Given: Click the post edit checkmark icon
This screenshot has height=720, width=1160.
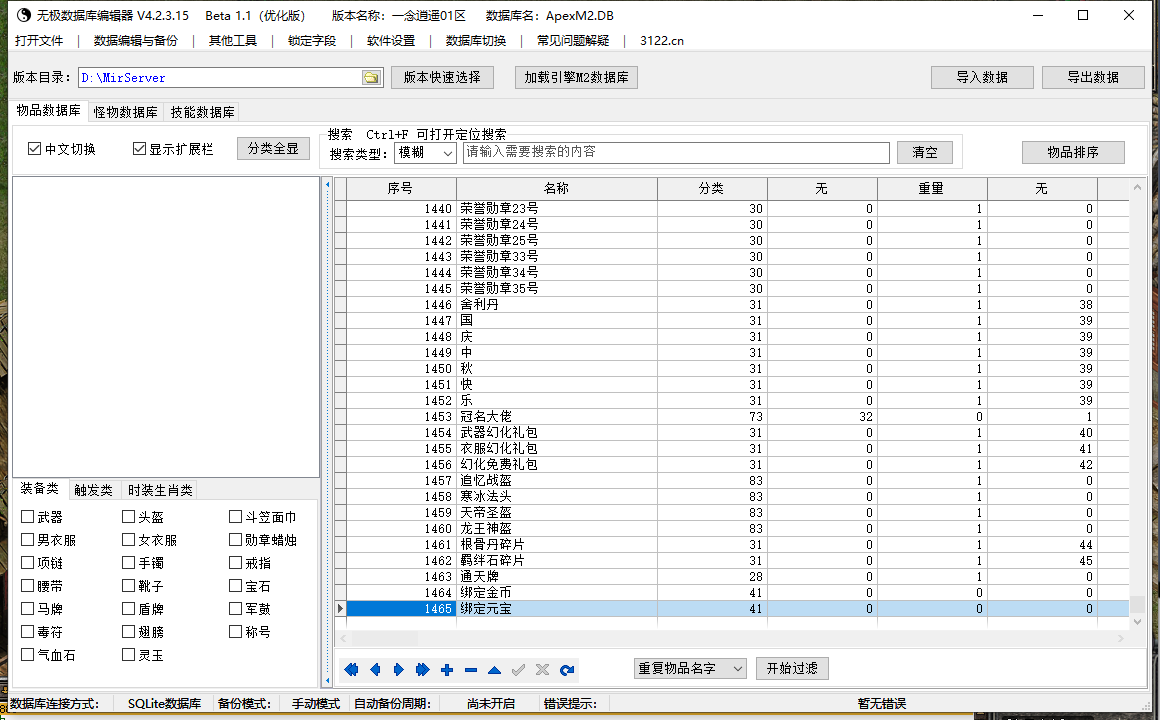Looking at the screenshot, I should click(x=519, y=670).
